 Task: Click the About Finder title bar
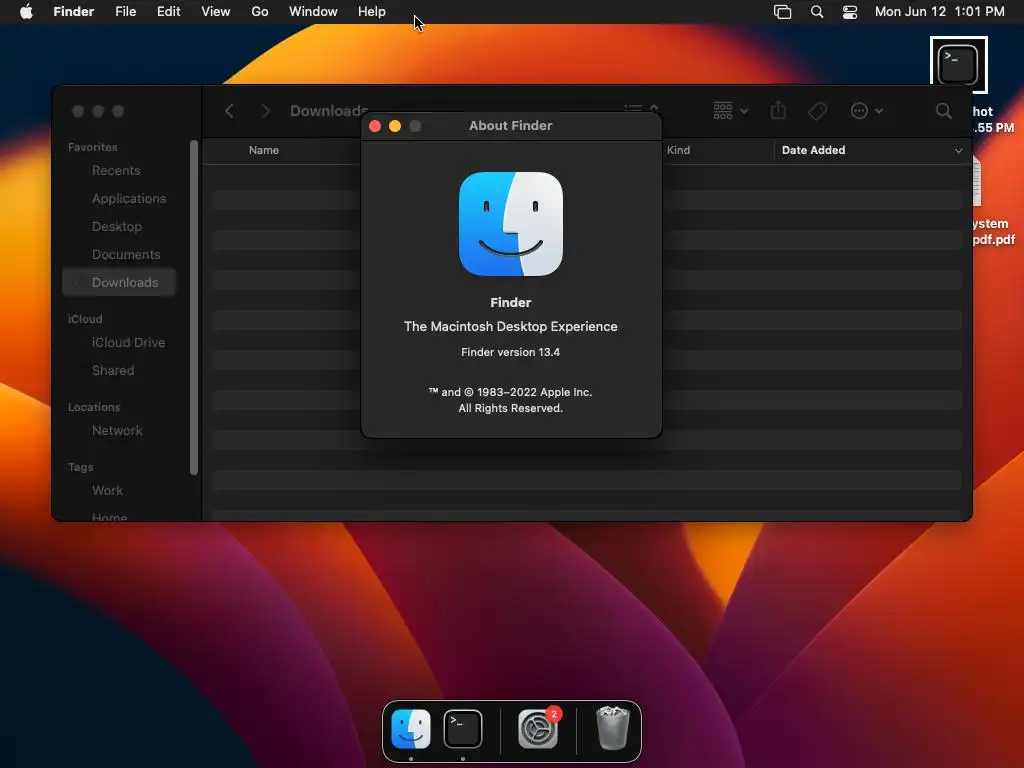click(511, 125)
